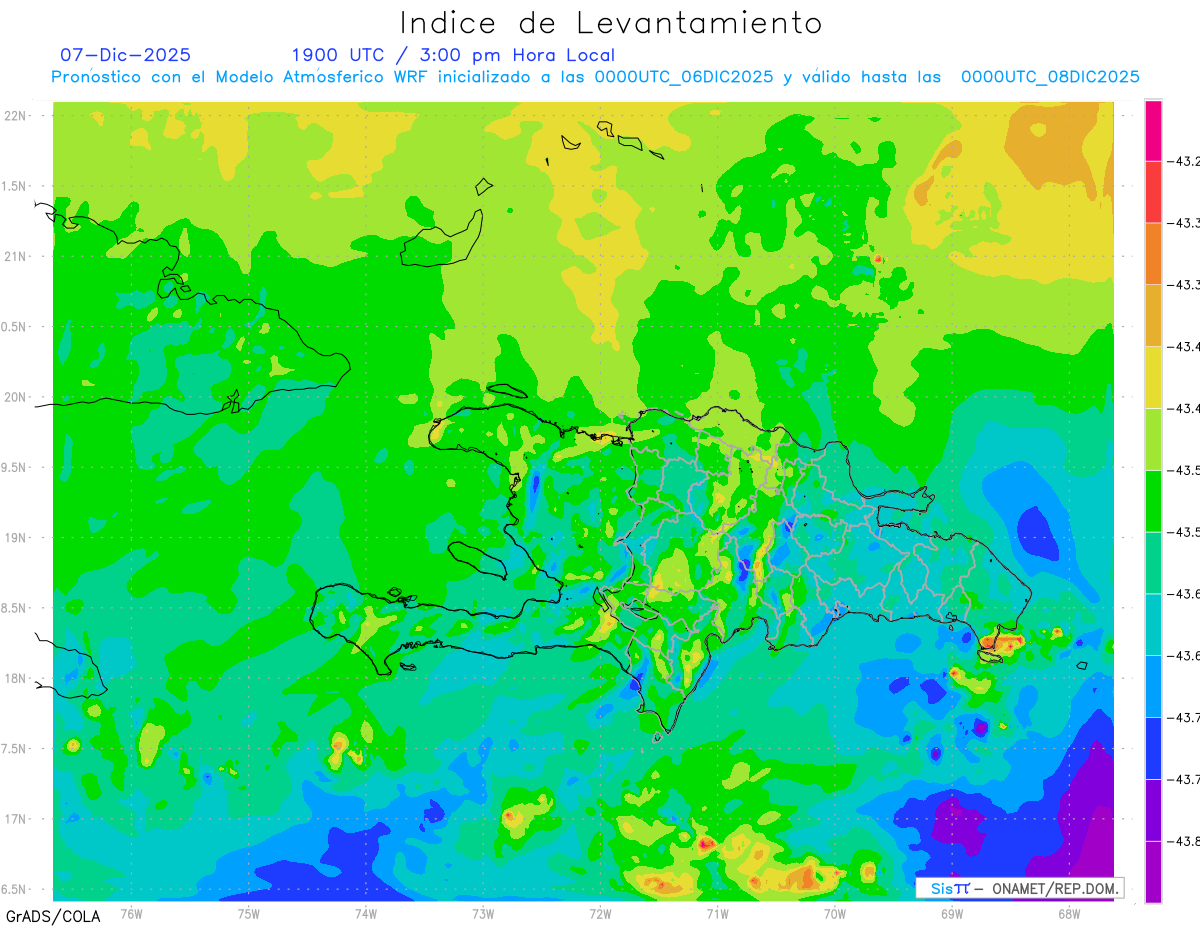Click the WRF model forecast description line

[595, 77]
